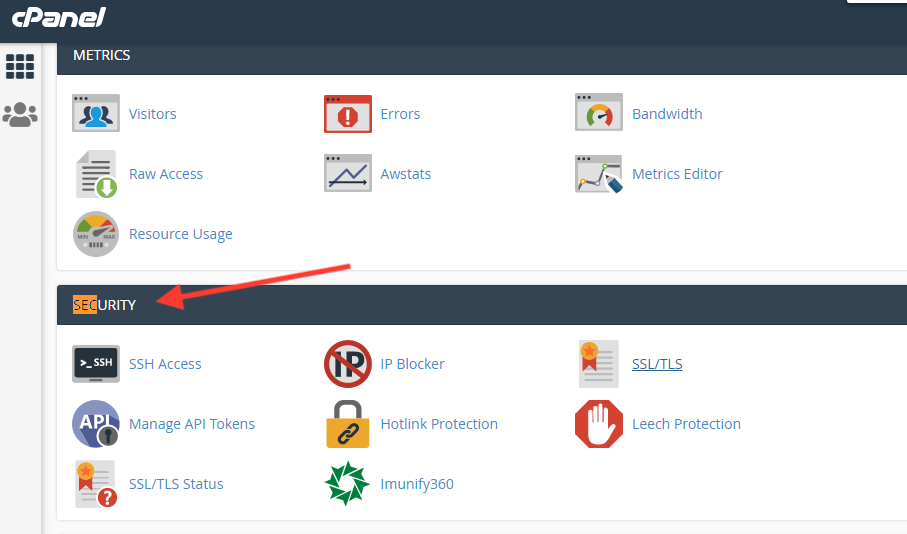Image resolution: width=907 pixels, height=534 pixels.
Task: Open the Hotlink Protection link
Action: (x=439, y=424)
